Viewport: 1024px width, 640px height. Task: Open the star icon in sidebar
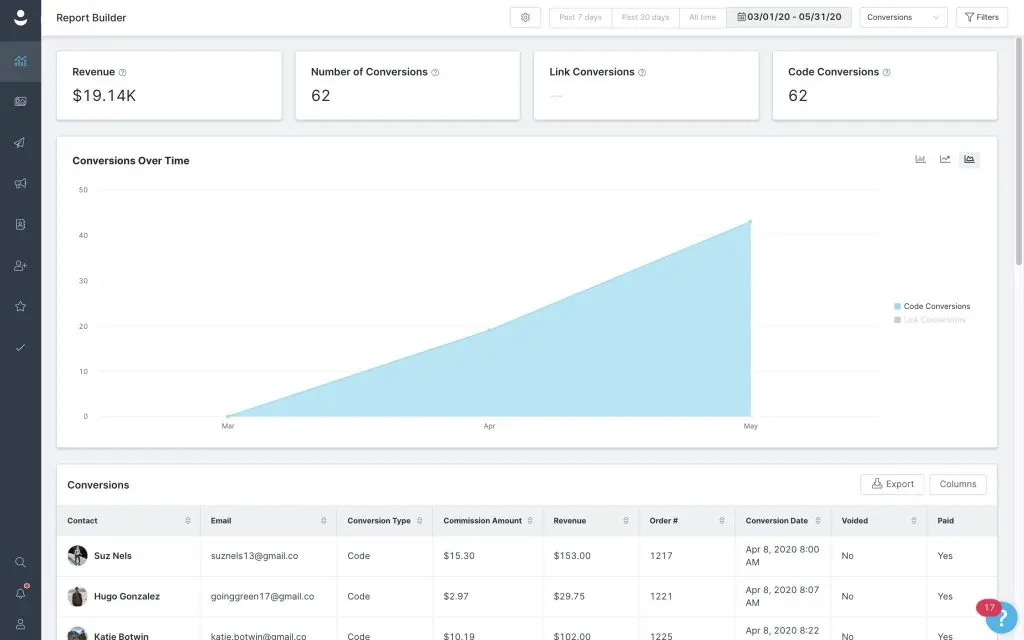(20, 306)
